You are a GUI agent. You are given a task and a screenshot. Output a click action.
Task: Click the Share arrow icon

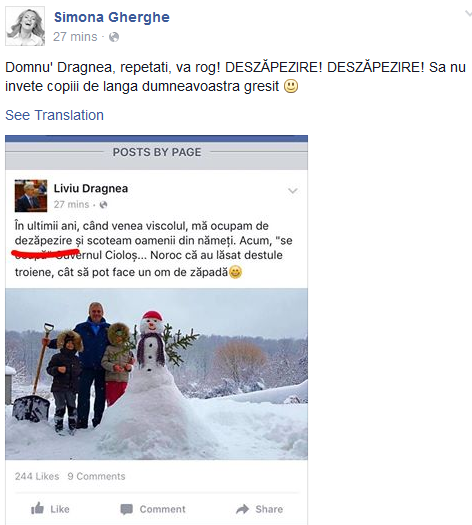tap(242, 509)
